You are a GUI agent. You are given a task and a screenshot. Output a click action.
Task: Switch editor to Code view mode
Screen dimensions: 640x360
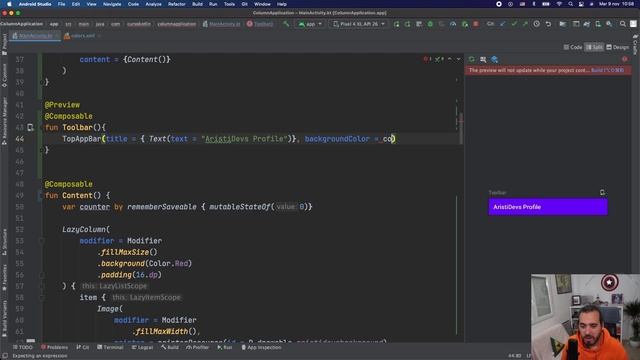pyautogui.click(x=573, y=47)
